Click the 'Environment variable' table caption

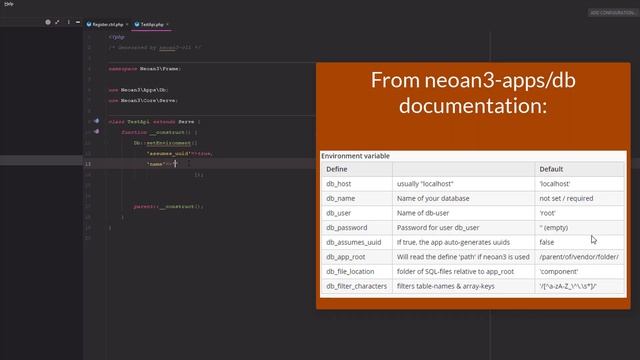tap(355, 156)
